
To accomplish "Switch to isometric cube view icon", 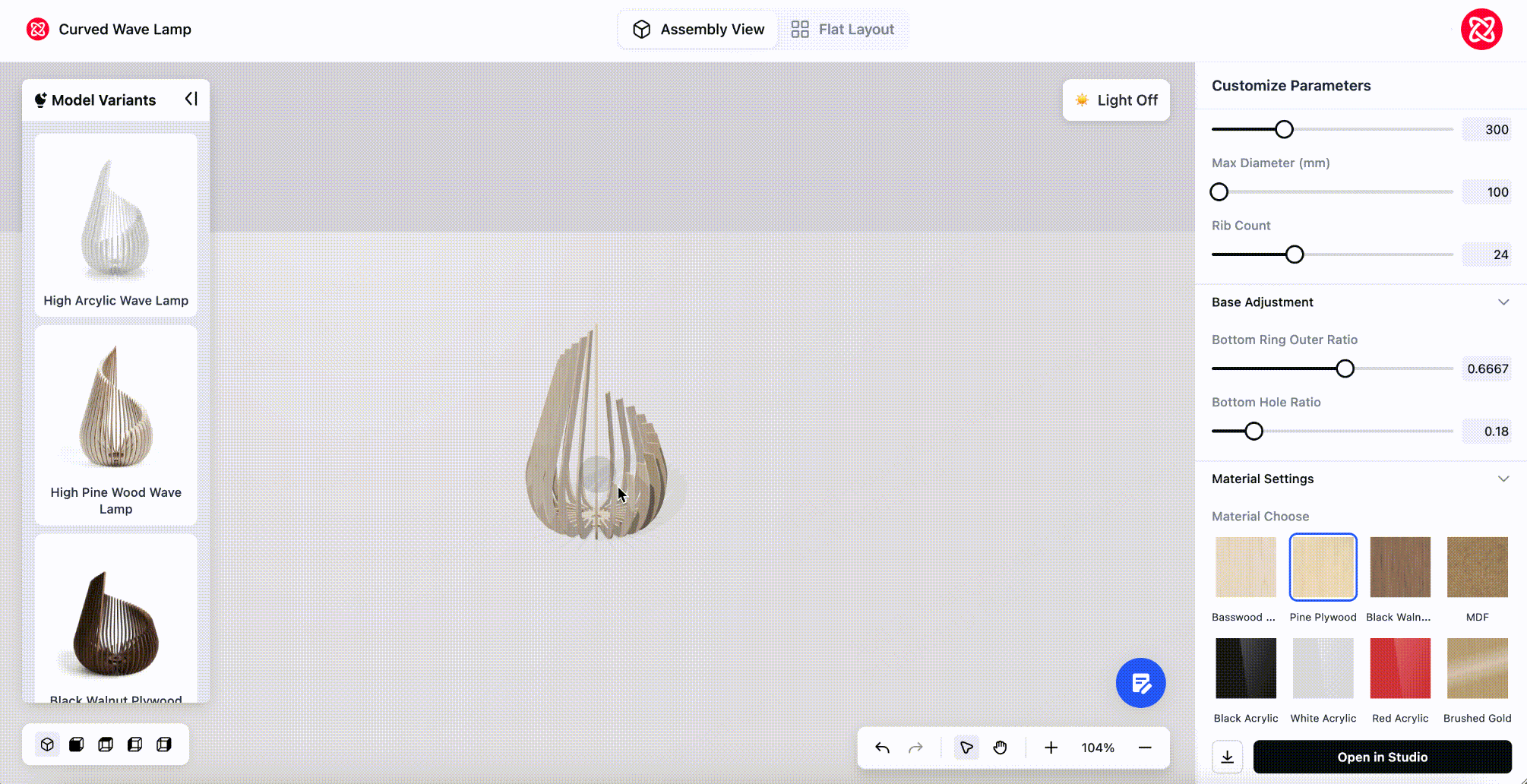I will point(47,744).
